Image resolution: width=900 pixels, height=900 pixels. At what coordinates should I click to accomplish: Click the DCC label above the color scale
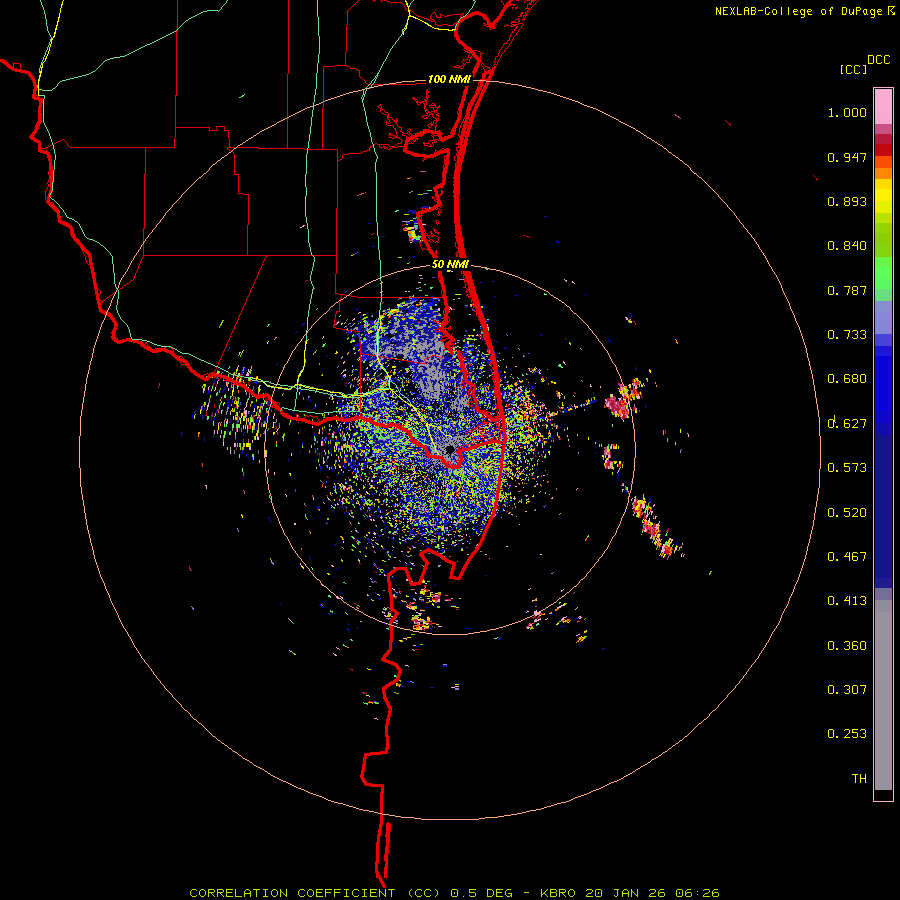pyautogui.click(x=878, y=60)
